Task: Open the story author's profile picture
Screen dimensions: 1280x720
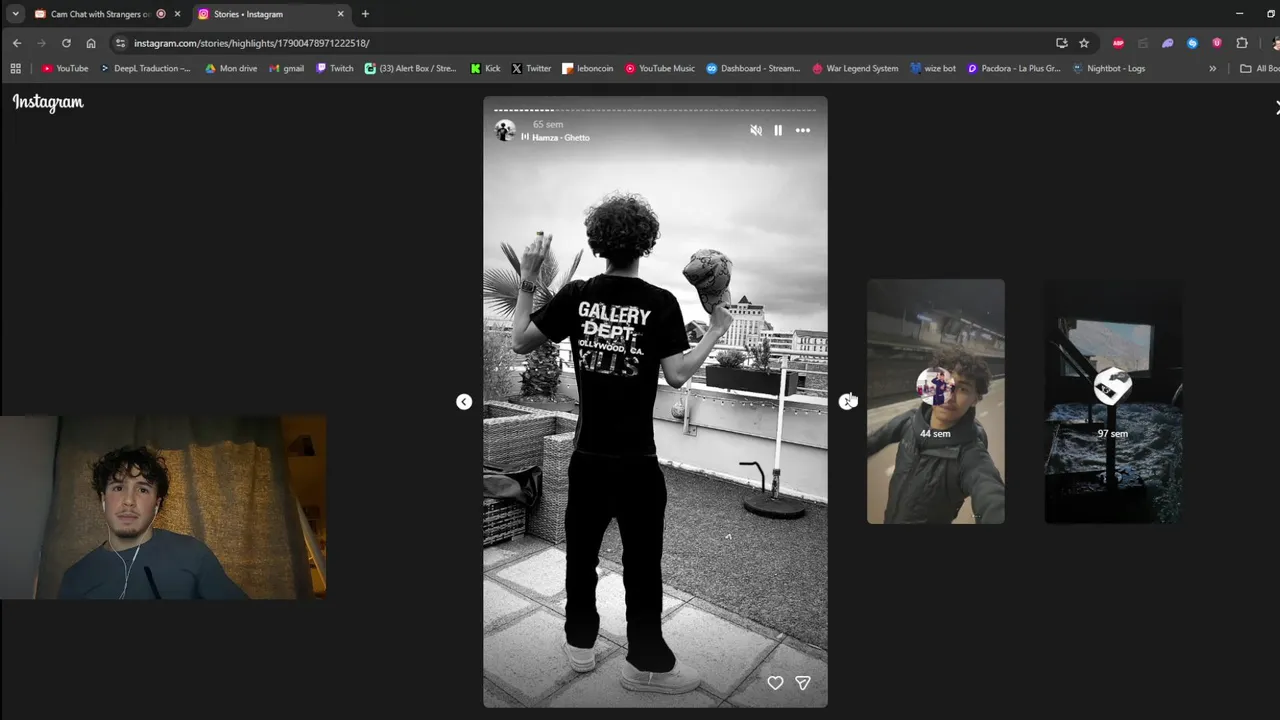Action: coord(505,130)
